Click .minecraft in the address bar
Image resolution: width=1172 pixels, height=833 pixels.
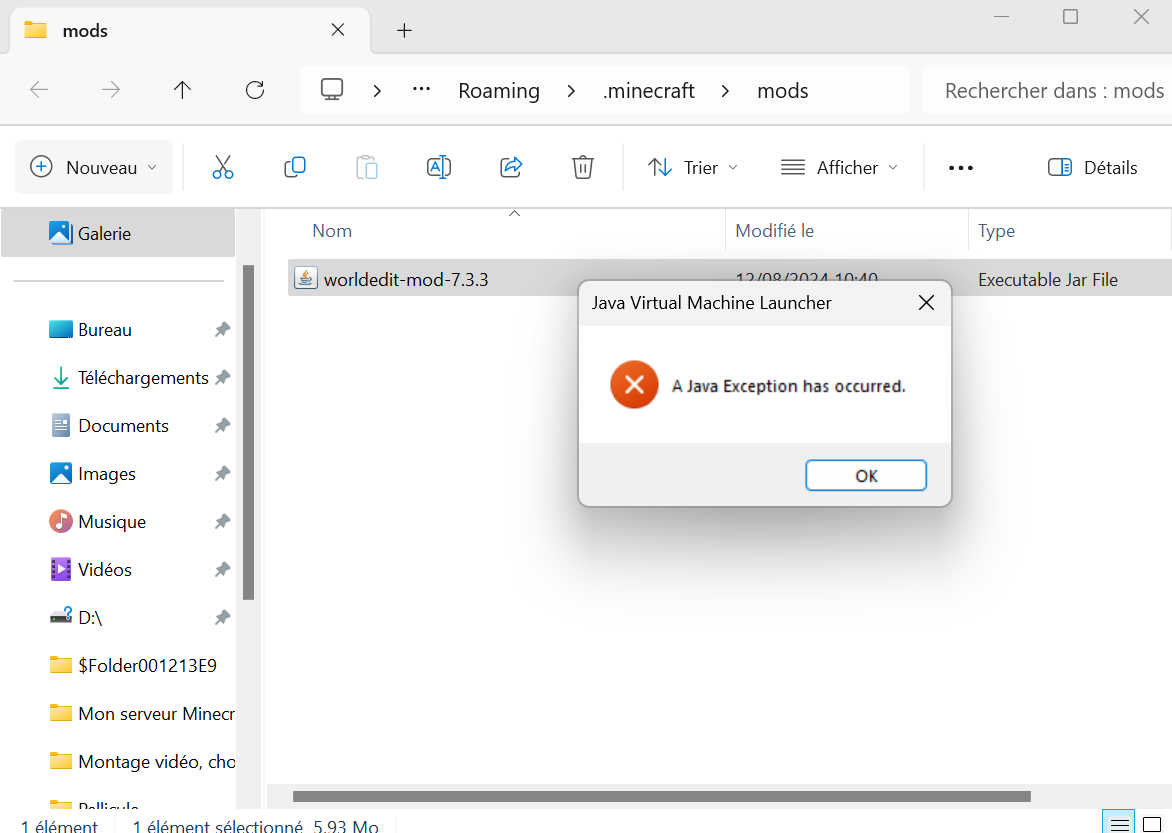(x=649, y=90)
